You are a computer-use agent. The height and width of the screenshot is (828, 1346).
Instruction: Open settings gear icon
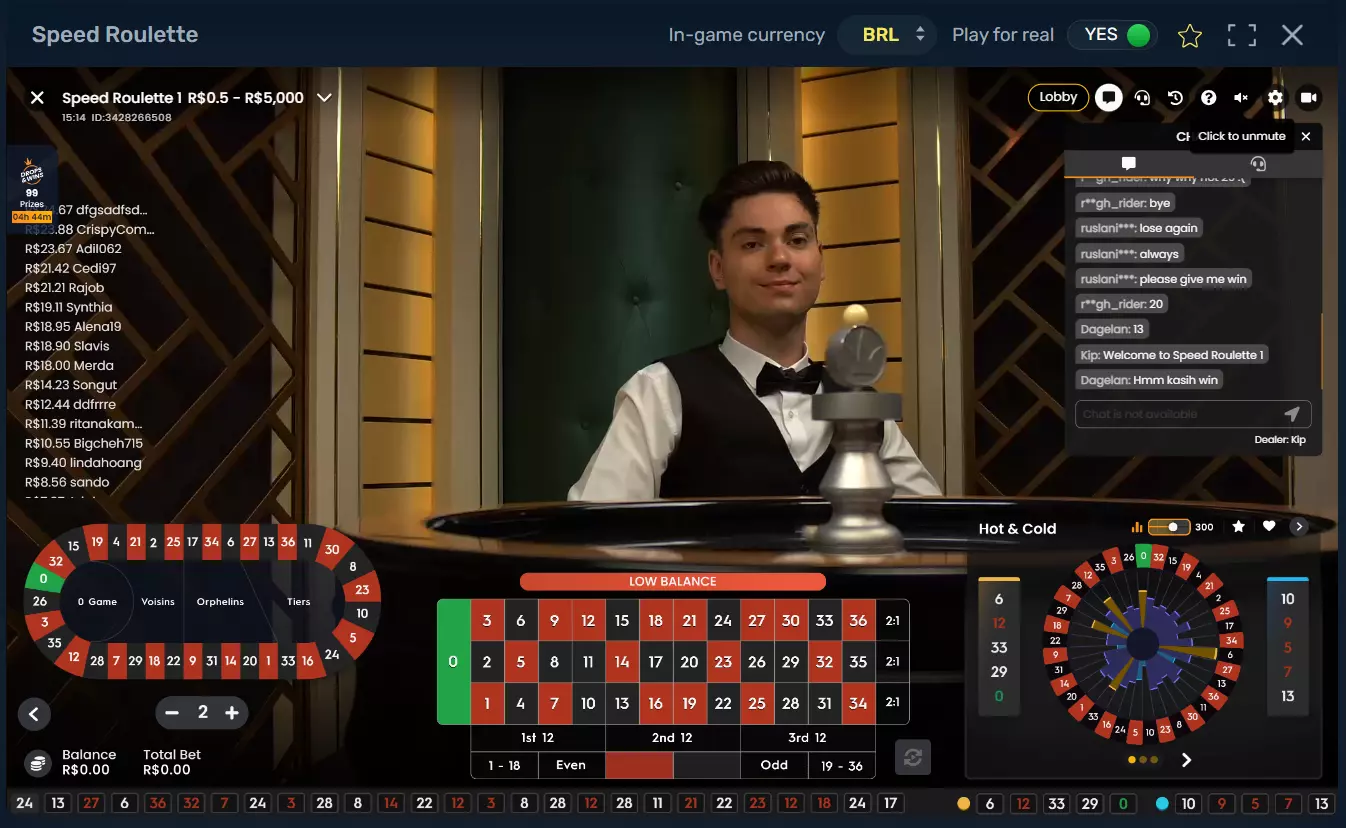(x=1274, y=98)
